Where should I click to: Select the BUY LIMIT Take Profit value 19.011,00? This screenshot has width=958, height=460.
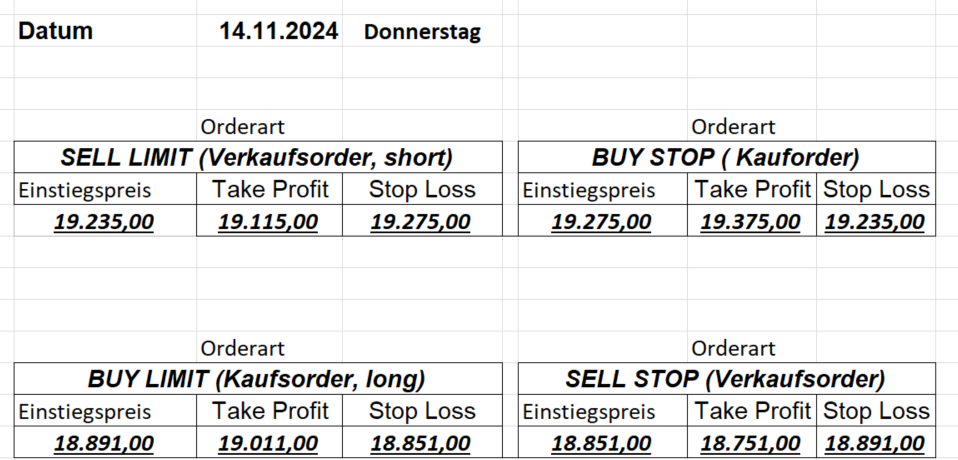click(x=268, y=443)
